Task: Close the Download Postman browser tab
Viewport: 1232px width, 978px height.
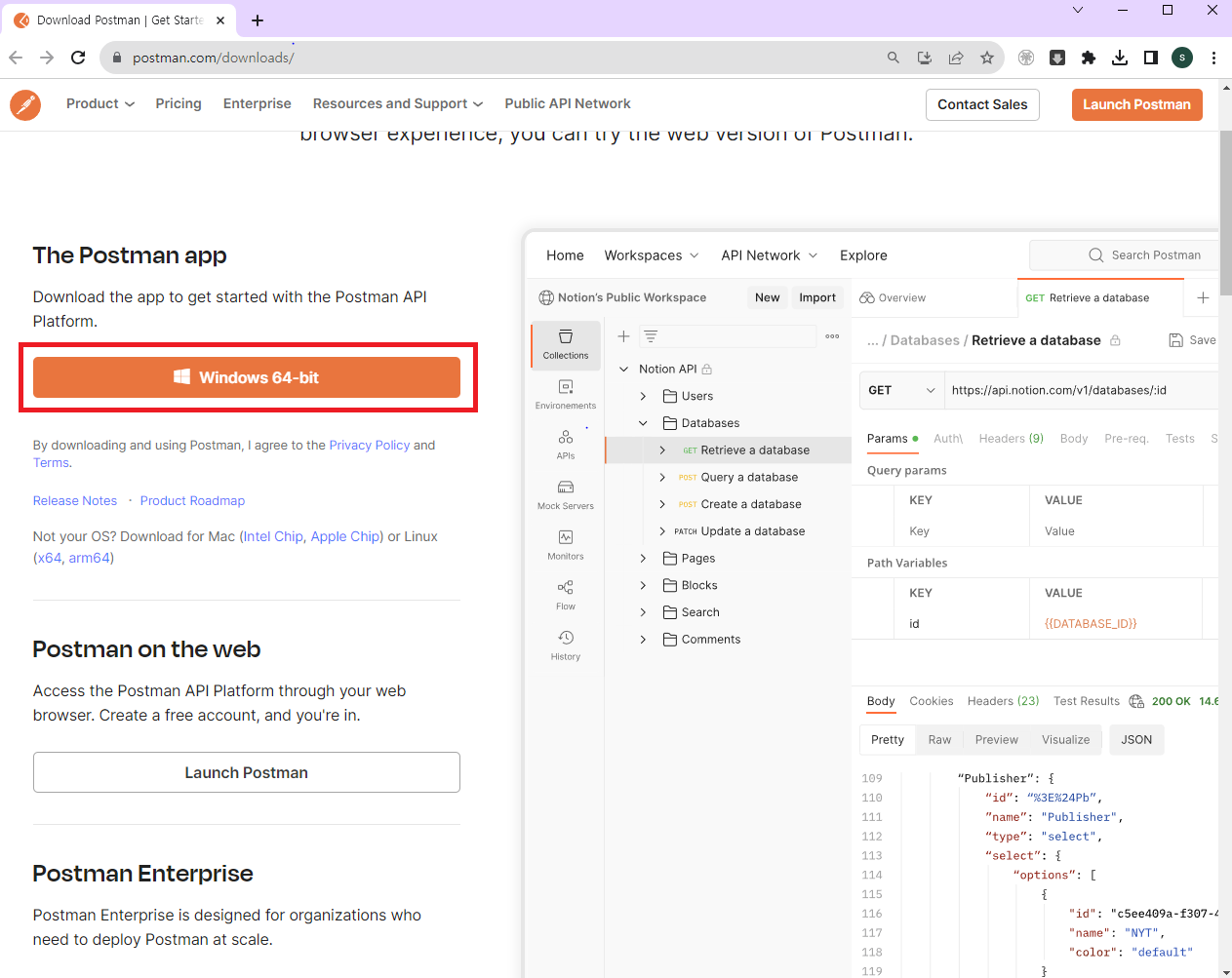Action: pyautogui.click(x=220, y=20)
